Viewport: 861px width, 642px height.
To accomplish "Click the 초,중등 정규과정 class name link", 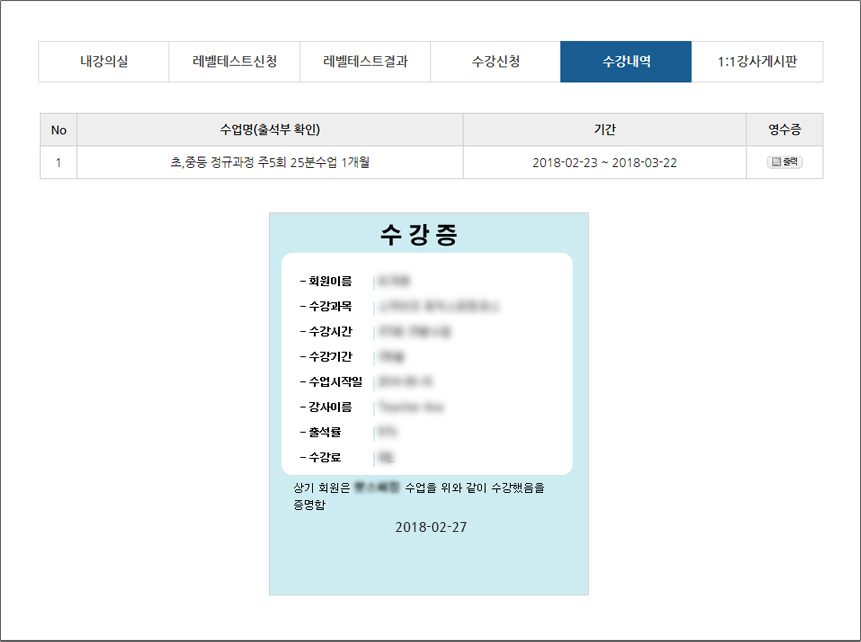I will pos(270,162).
